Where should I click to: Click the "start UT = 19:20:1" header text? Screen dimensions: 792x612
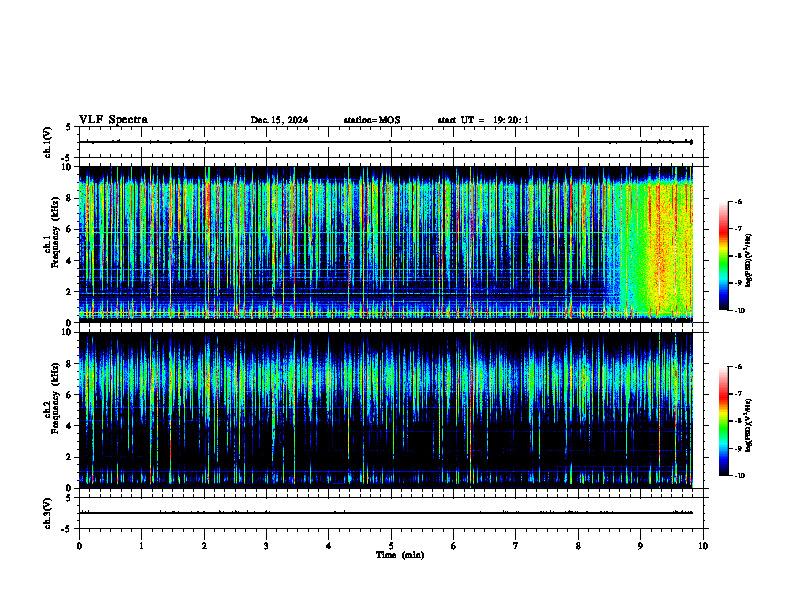483,120
